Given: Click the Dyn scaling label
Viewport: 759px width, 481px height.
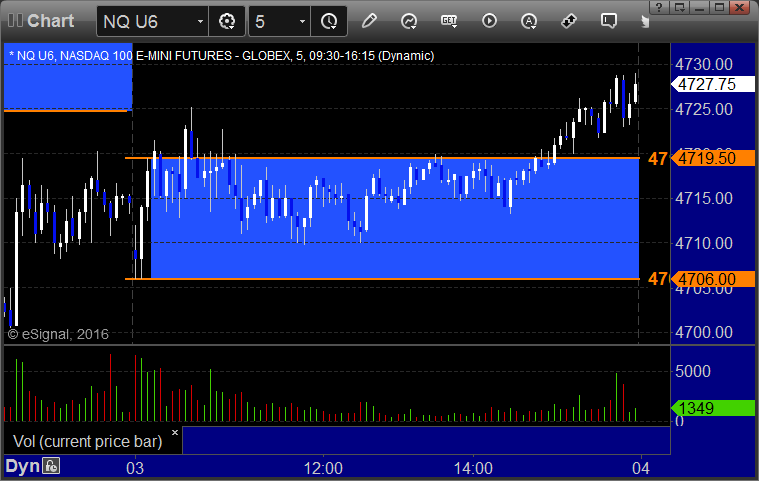Looking at the screenshot, I should (x=22, y=466).
